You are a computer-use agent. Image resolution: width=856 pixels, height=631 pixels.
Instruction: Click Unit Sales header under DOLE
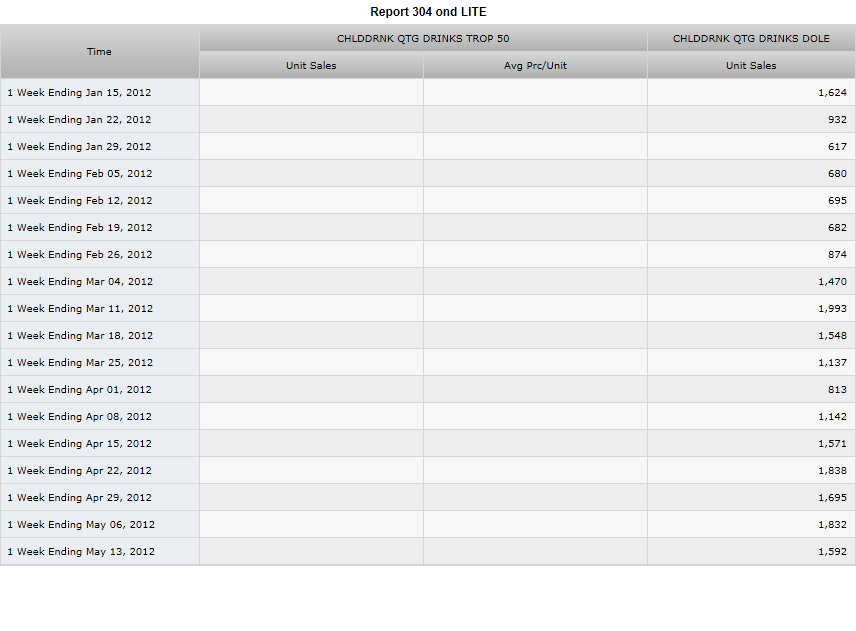click(751, 66)
